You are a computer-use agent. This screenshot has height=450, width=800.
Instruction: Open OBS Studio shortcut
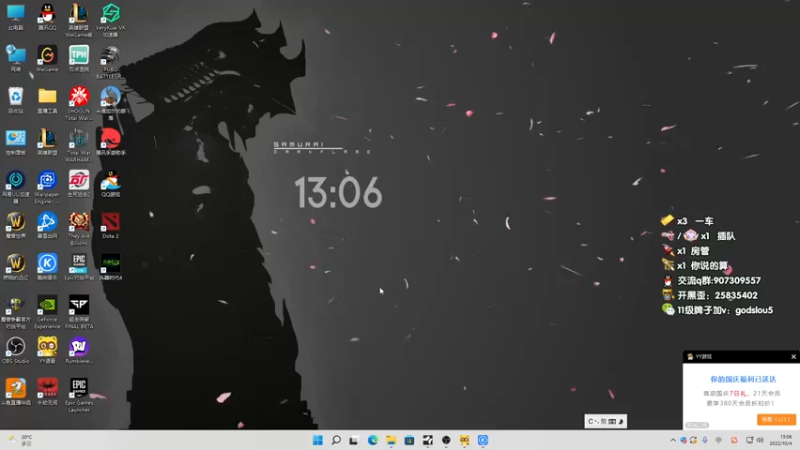[15, 349]
